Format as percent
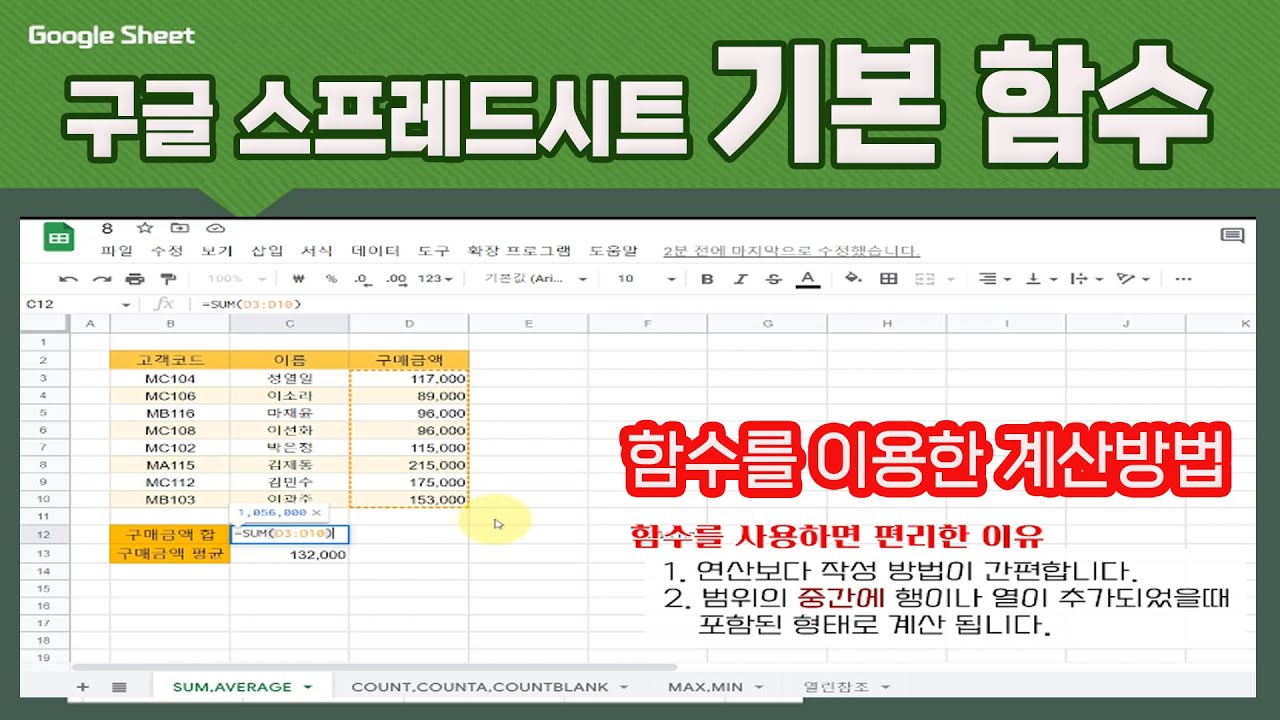Image resolution: width=1280 pixels, height=720 pixels. (x=331, y=279)
